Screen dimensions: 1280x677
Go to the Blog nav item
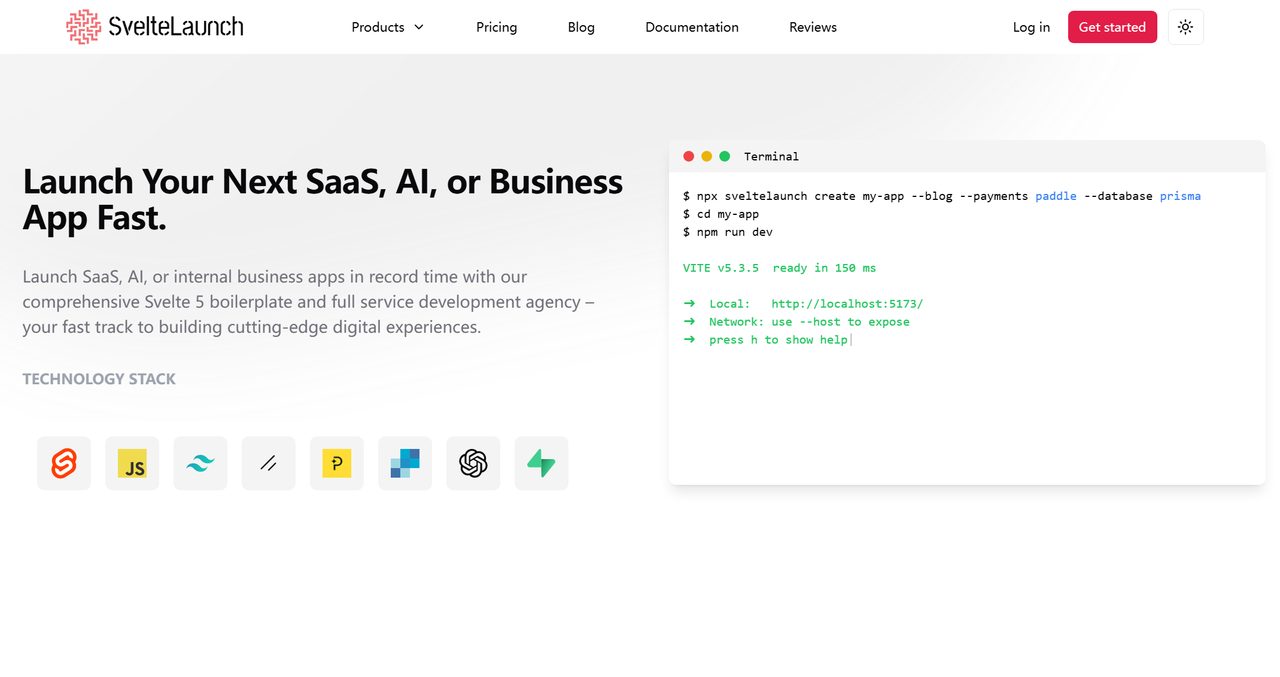click(581, 27)
